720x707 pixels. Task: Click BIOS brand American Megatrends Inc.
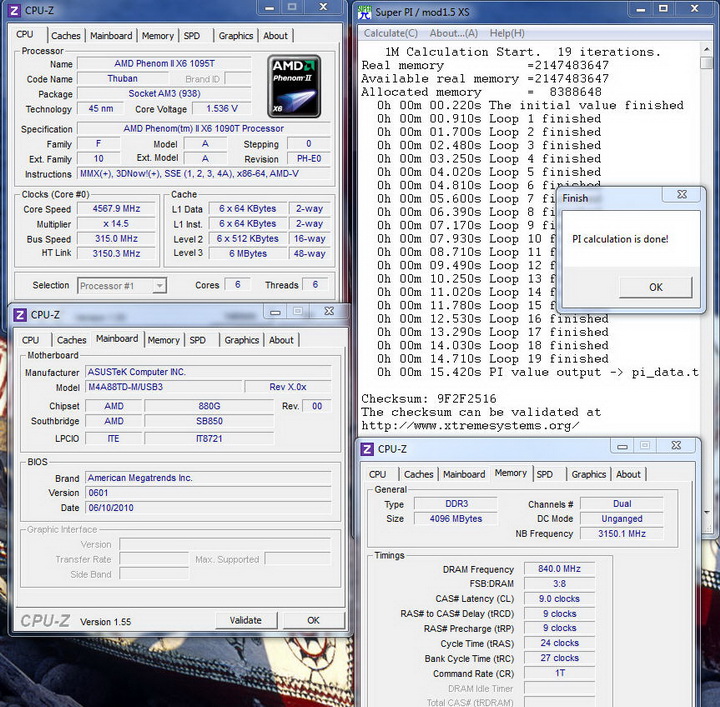tap(208, 478)
